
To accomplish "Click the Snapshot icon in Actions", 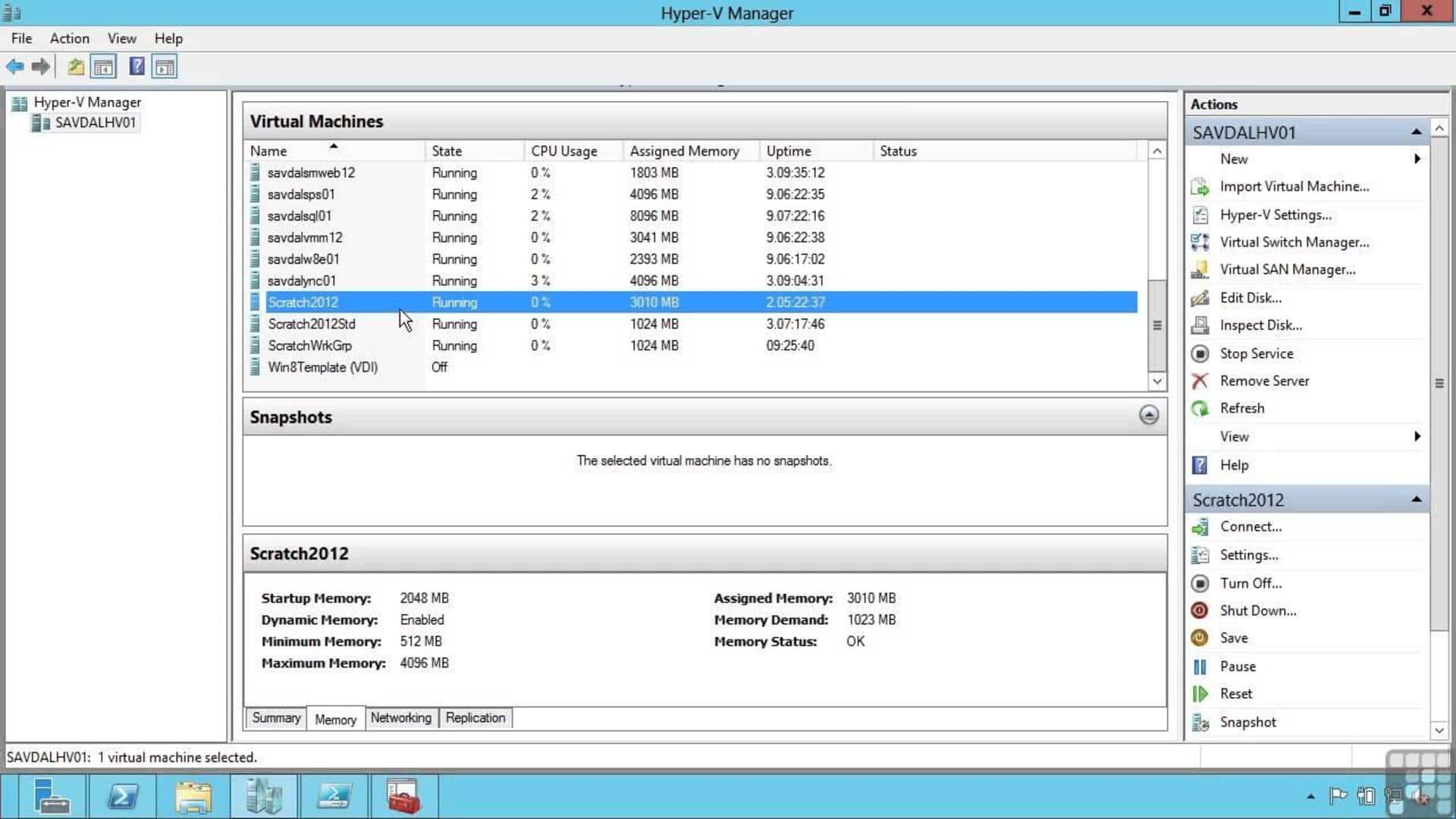I will [x=1200, y=723].
